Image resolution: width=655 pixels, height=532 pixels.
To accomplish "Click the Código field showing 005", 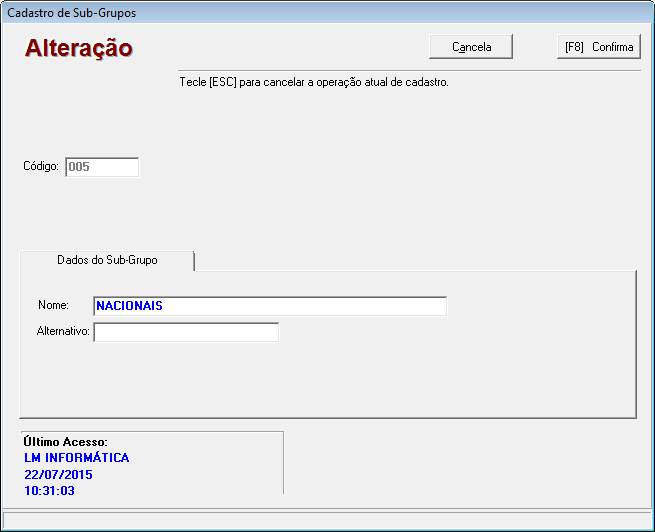I will (x=101, y=167).
